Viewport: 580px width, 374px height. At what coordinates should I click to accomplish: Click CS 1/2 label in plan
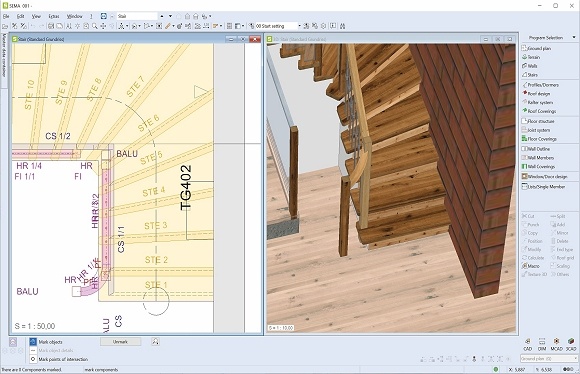click(x=58, y=136)
